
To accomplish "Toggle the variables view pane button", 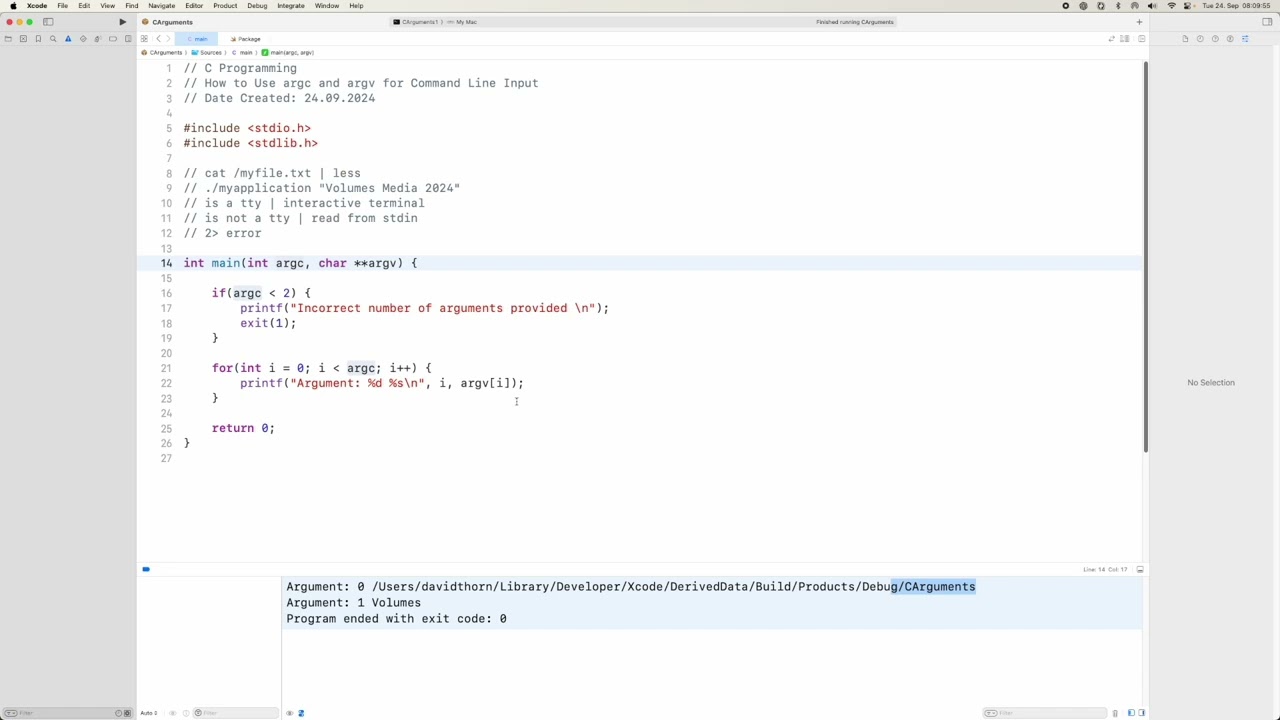I will click(1131, 713).
